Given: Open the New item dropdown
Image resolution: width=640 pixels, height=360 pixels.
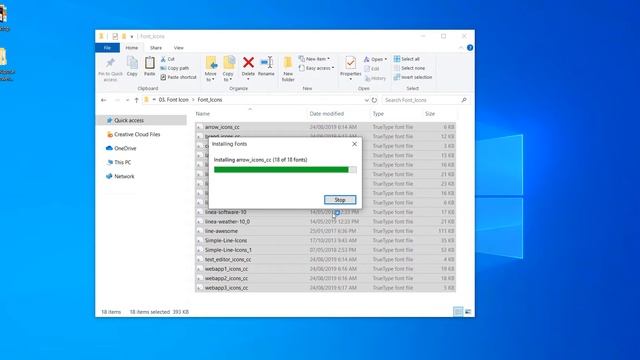Looking at the screenshot, I should click(x=314, y=59).
